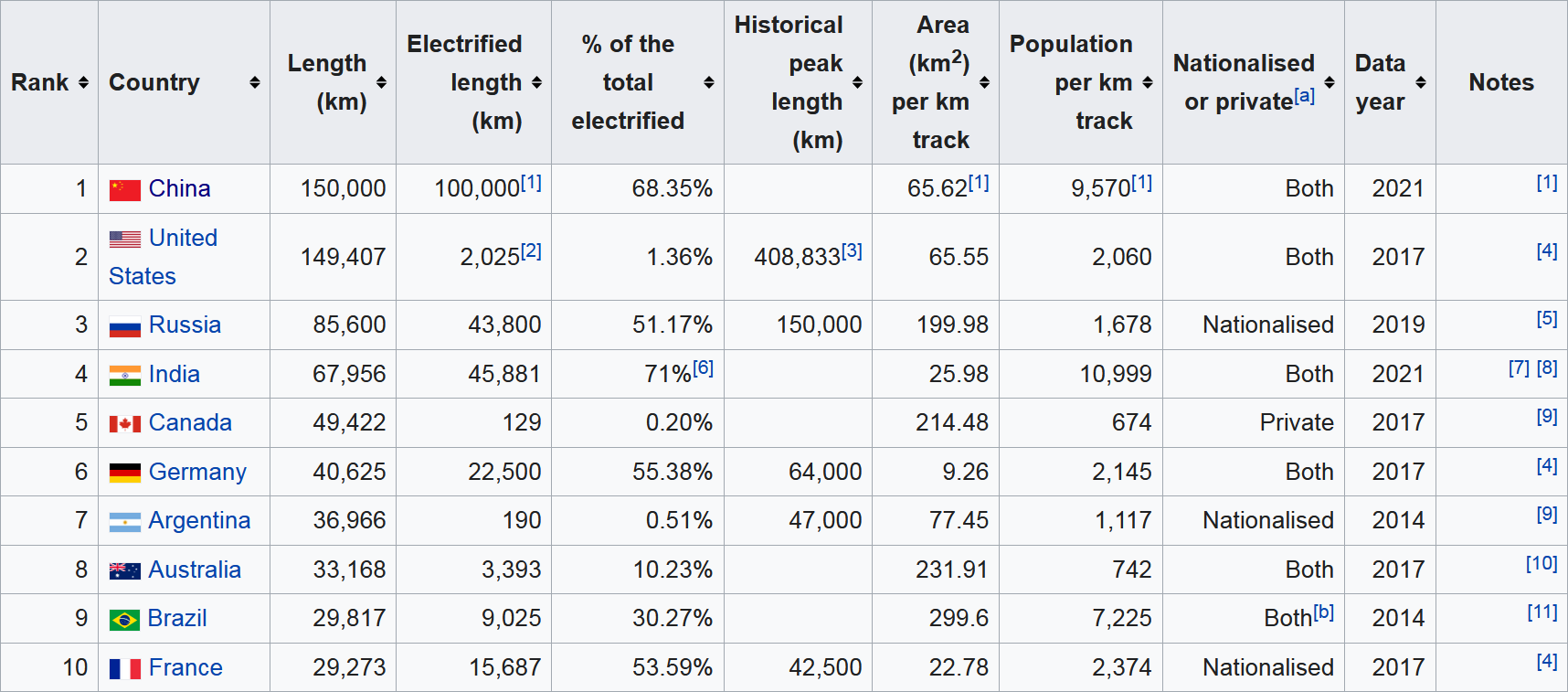Open note [8] in India's Notes cell
The width and height of the screenshot is (1568, 692).
coord(1547,367)
